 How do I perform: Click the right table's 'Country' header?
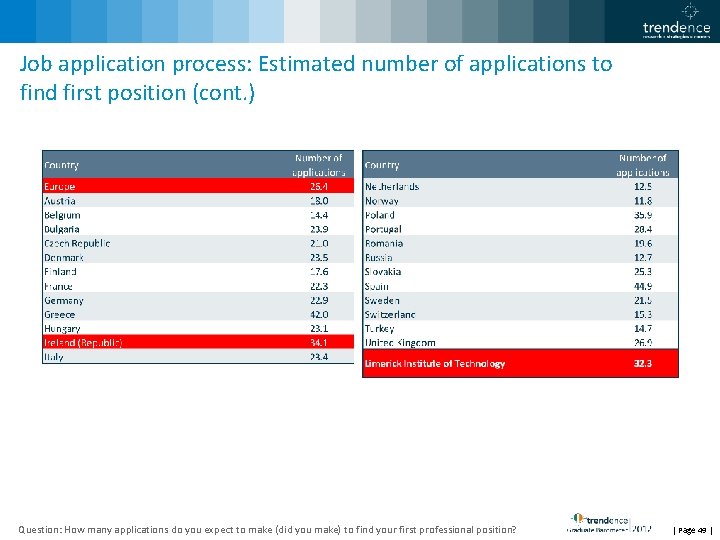point(382,165)
